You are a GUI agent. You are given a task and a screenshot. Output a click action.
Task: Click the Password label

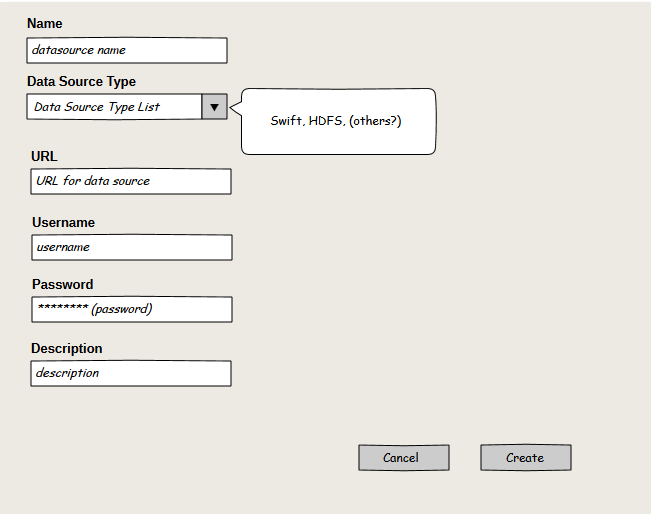[62, 284]
